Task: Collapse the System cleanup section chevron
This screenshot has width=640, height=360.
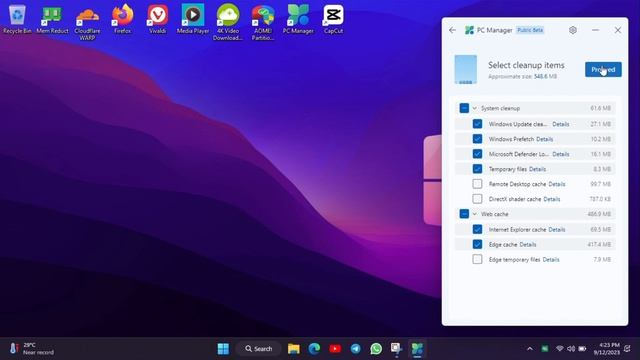Action: point(475,108)
